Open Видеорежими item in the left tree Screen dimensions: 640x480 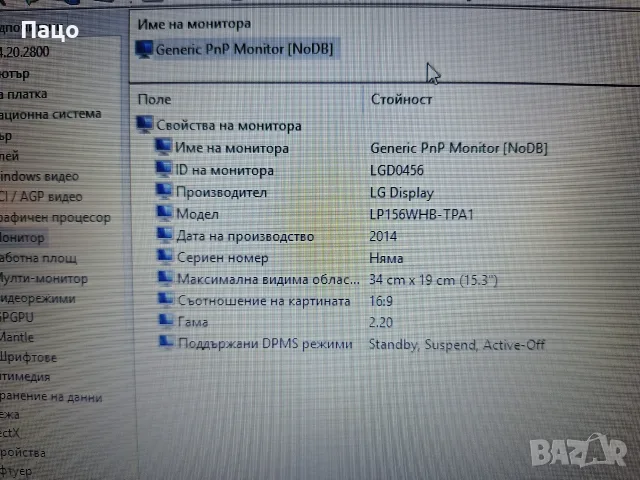pyautogui.click(x=38, y=298)
